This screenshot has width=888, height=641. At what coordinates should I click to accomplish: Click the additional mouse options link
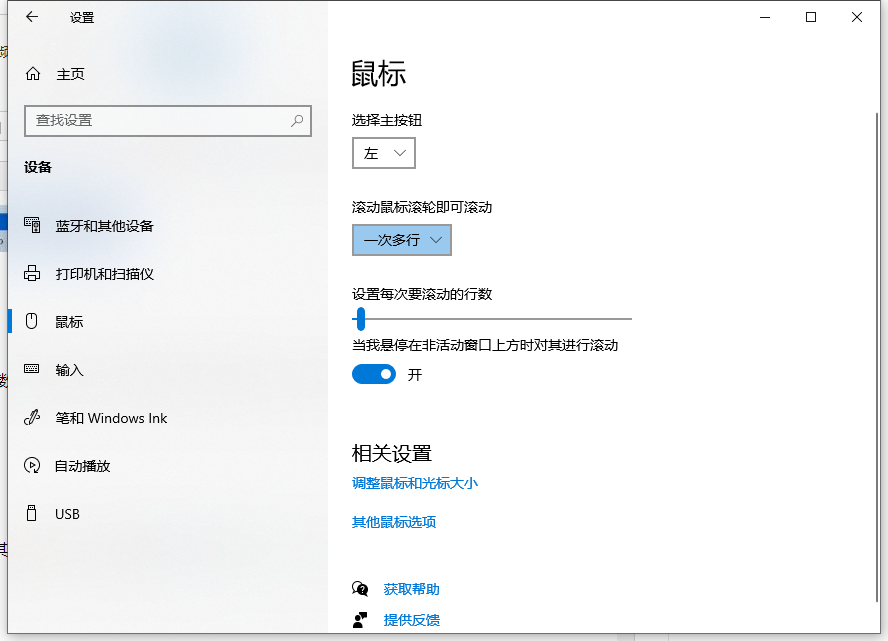coord(394,522)
